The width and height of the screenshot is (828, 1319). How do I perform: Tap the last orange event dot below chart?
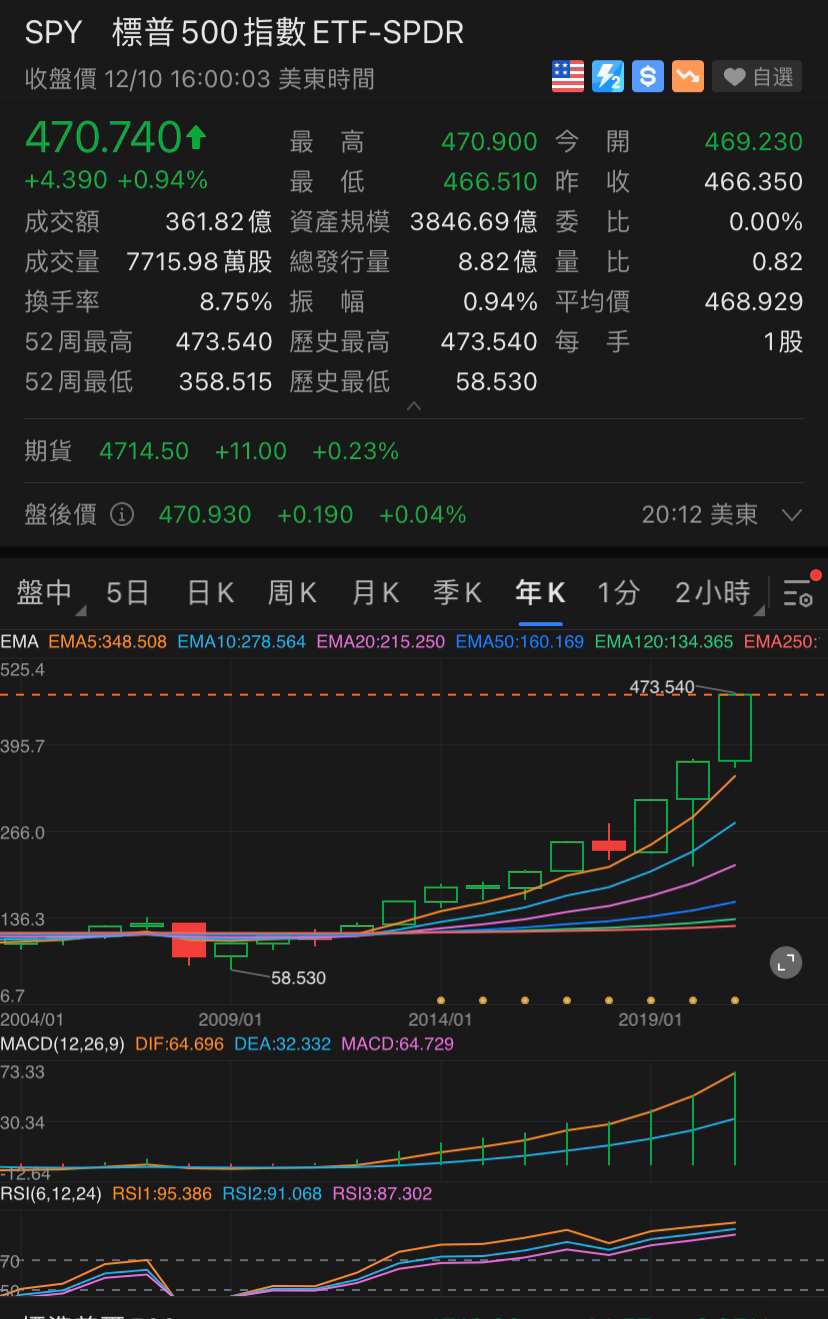[735, 1000]
